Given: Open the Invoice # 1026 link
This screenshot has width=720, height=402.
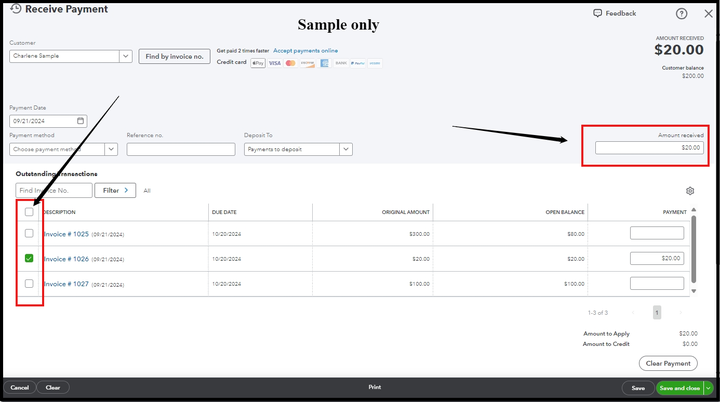Looking at the screenshot, I should (66, 259).
